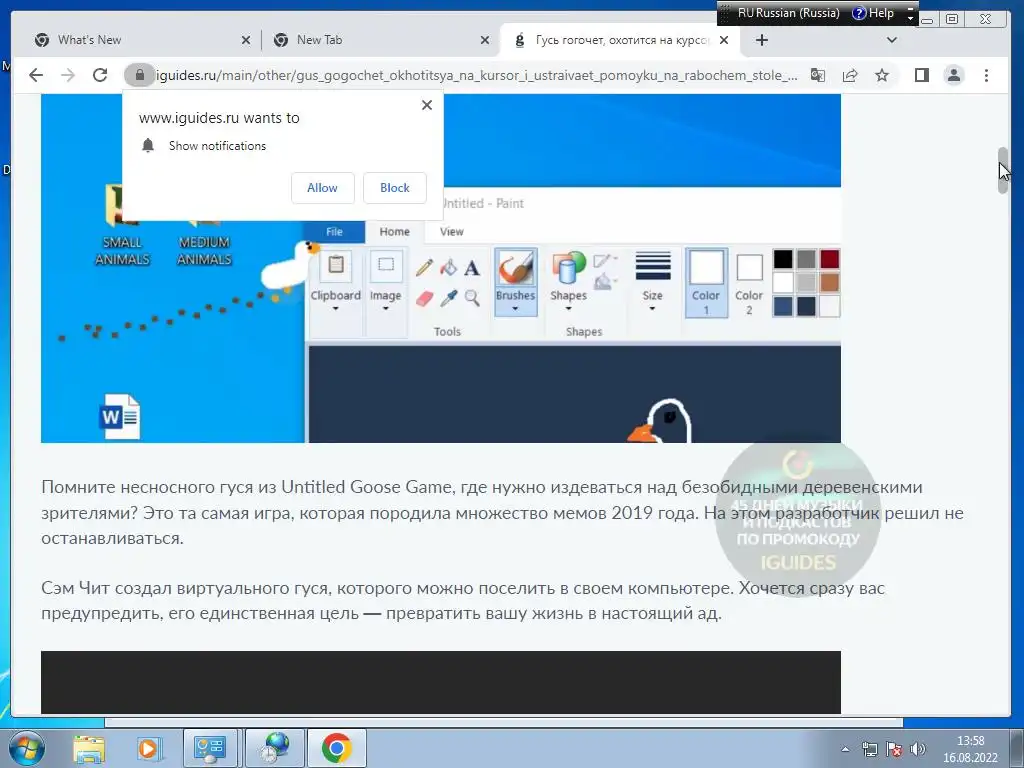Show hidden system tray icons

pos(845,749)
